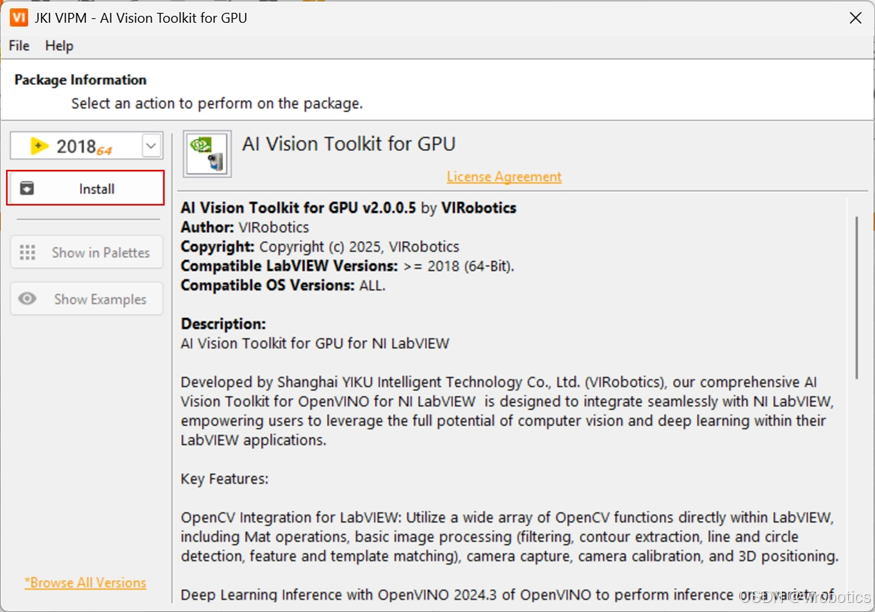This screenshot has height=612, width=875.
Task: Click the Package Information heading
Action: click(x=80, y=80)
